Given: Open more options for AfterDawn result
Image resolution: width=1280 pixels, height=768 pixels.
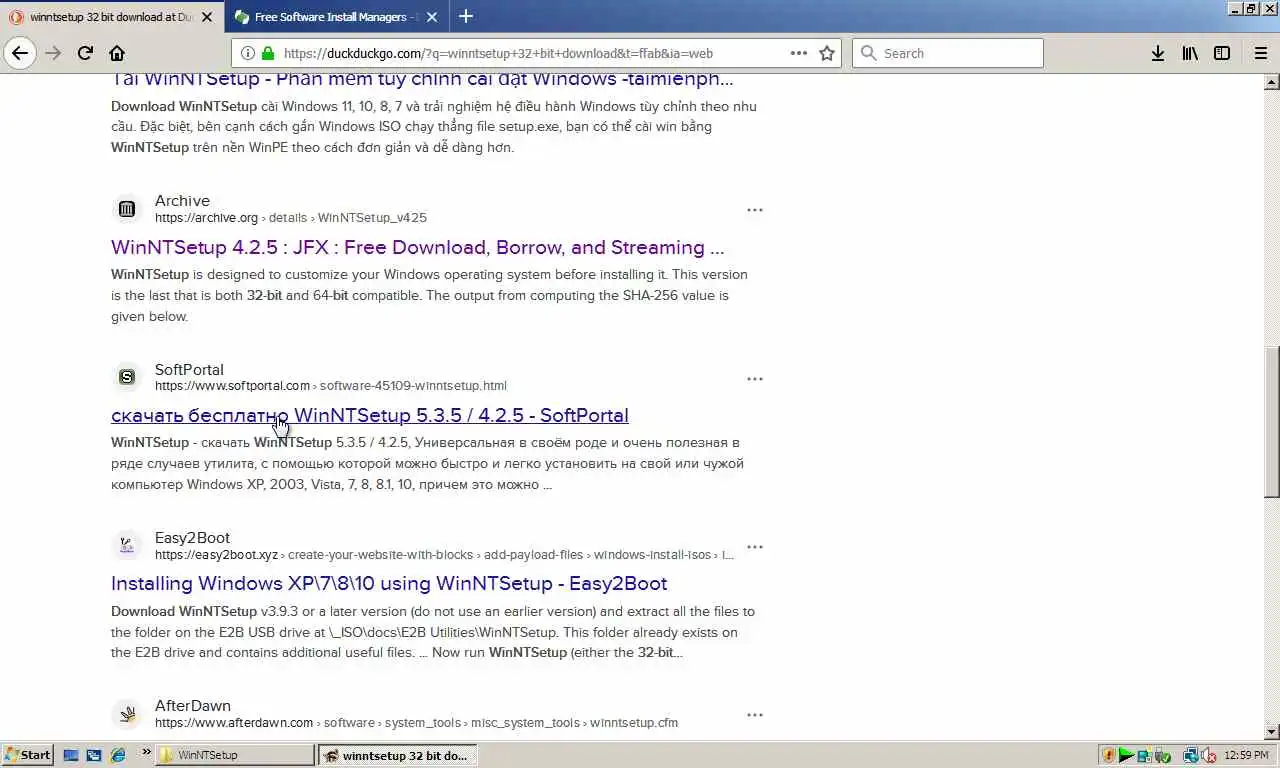Looking at the screenshot, I should point(755,715).
